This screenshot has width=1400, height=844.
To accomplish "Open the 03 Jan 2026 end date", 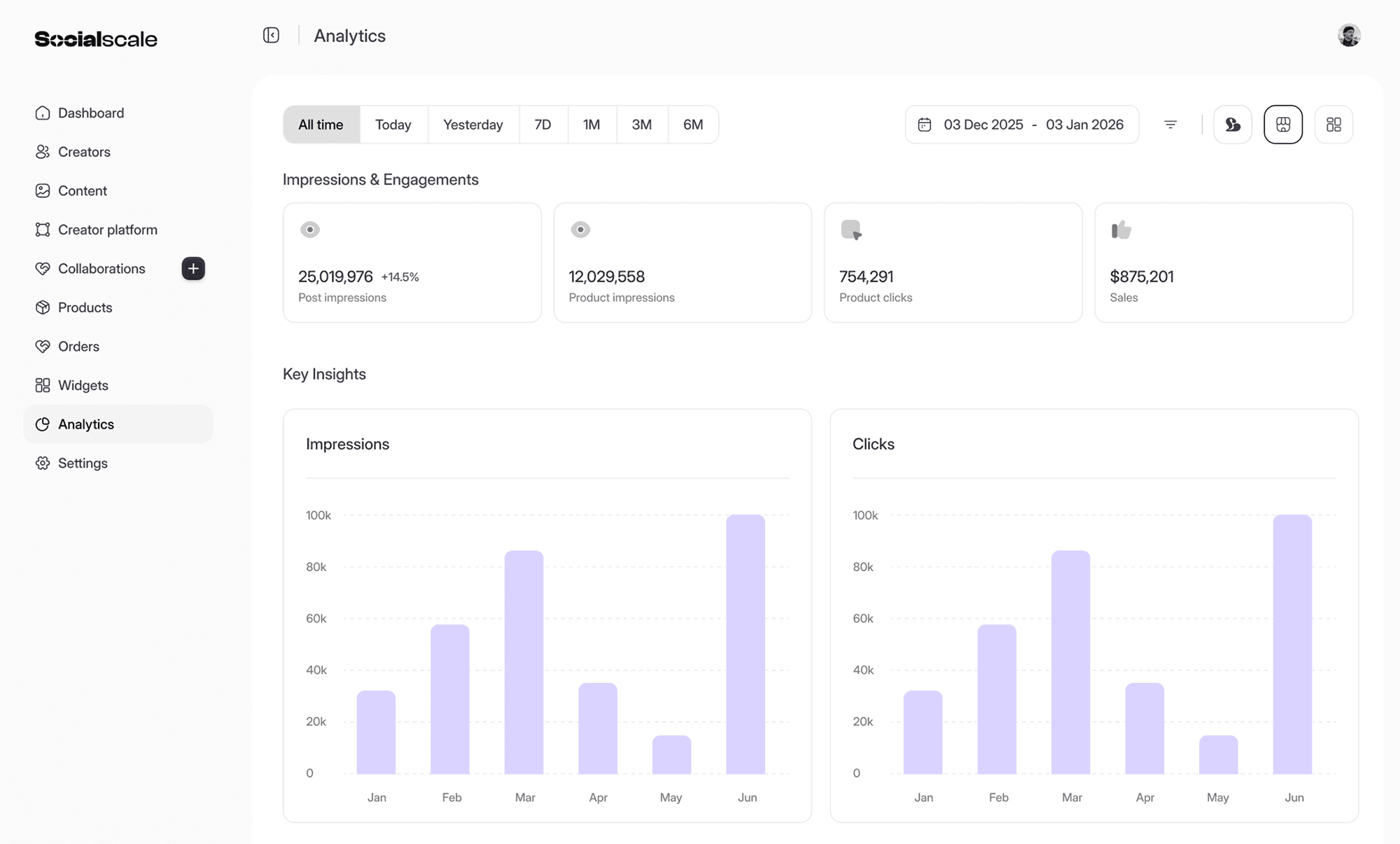I will coord(1084,125).
